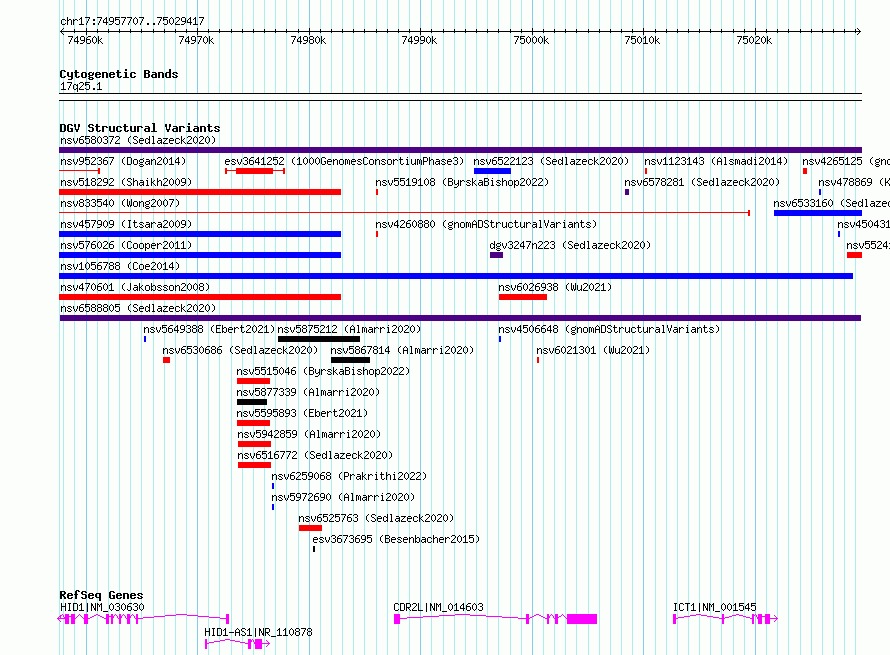The image size is (890, 655).
Task: Click the nsv4265125 variant label
Action: [x=846, y=161]
